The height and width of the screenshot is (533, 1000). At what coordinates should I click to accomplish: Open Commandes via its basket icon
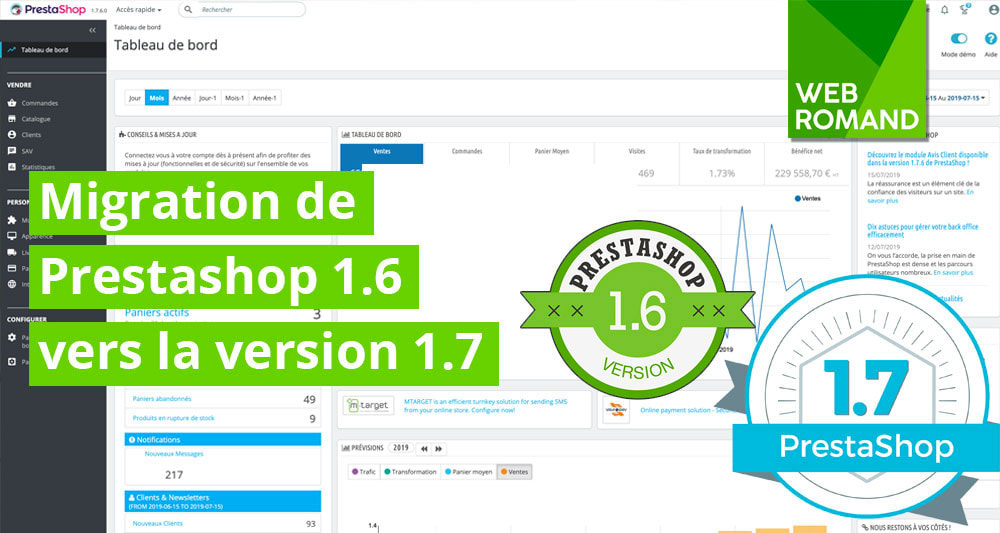[12, 103]
